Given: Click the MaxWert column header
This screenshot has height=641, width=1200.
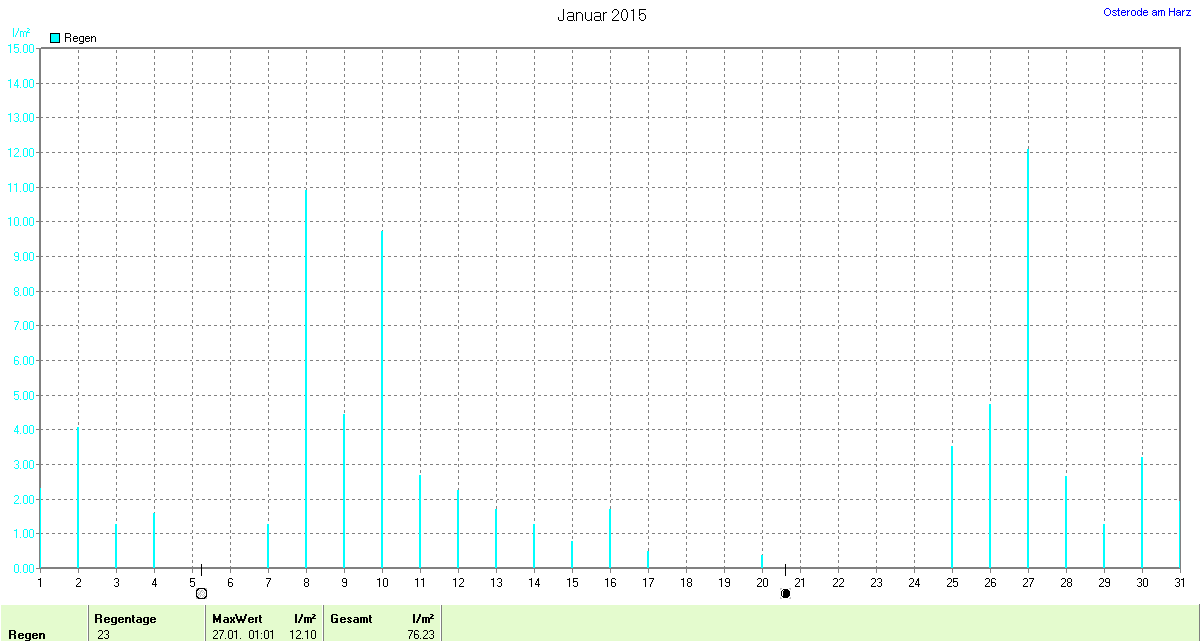Looking at the screenshot, I should click(237, 619).
